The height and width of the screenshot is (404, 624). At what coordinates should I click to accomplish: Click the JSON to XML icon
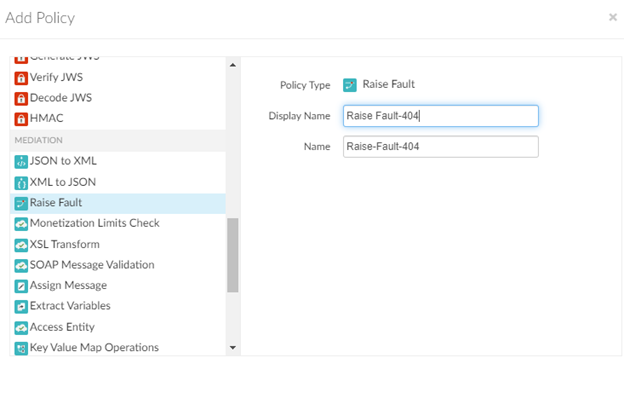(x=20, y=161)
